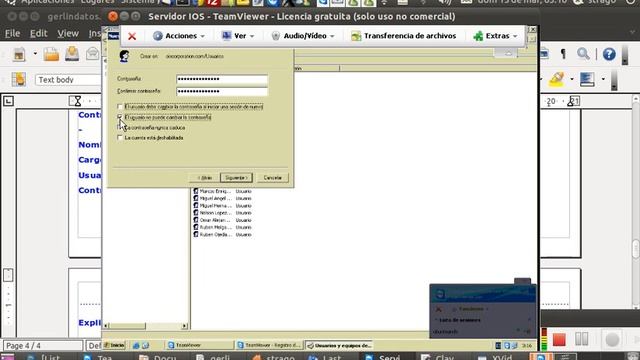Click the New document icon in writer toolbar
Image resolution: width=640 pixels, height=360 pixels.
click(19, 54)
